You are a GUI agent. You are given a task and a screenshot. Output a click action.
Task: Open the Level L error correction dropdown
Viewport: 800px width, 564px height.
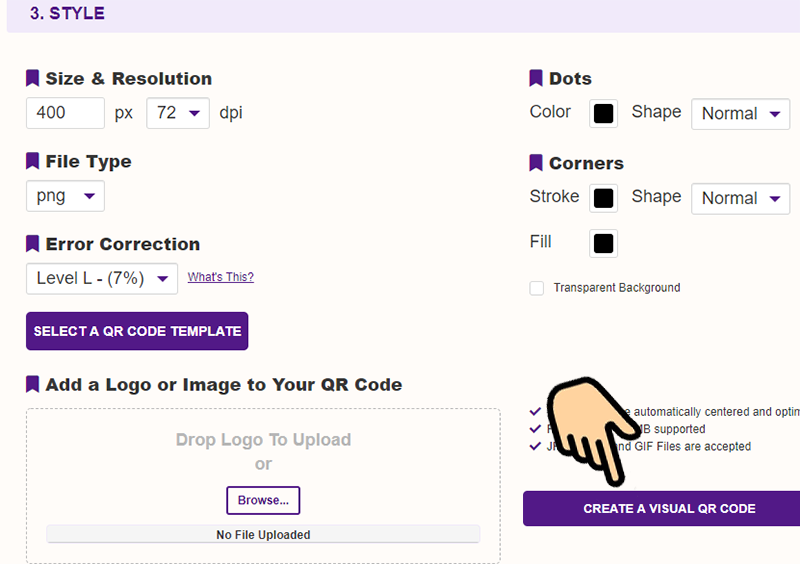(102, 279)
